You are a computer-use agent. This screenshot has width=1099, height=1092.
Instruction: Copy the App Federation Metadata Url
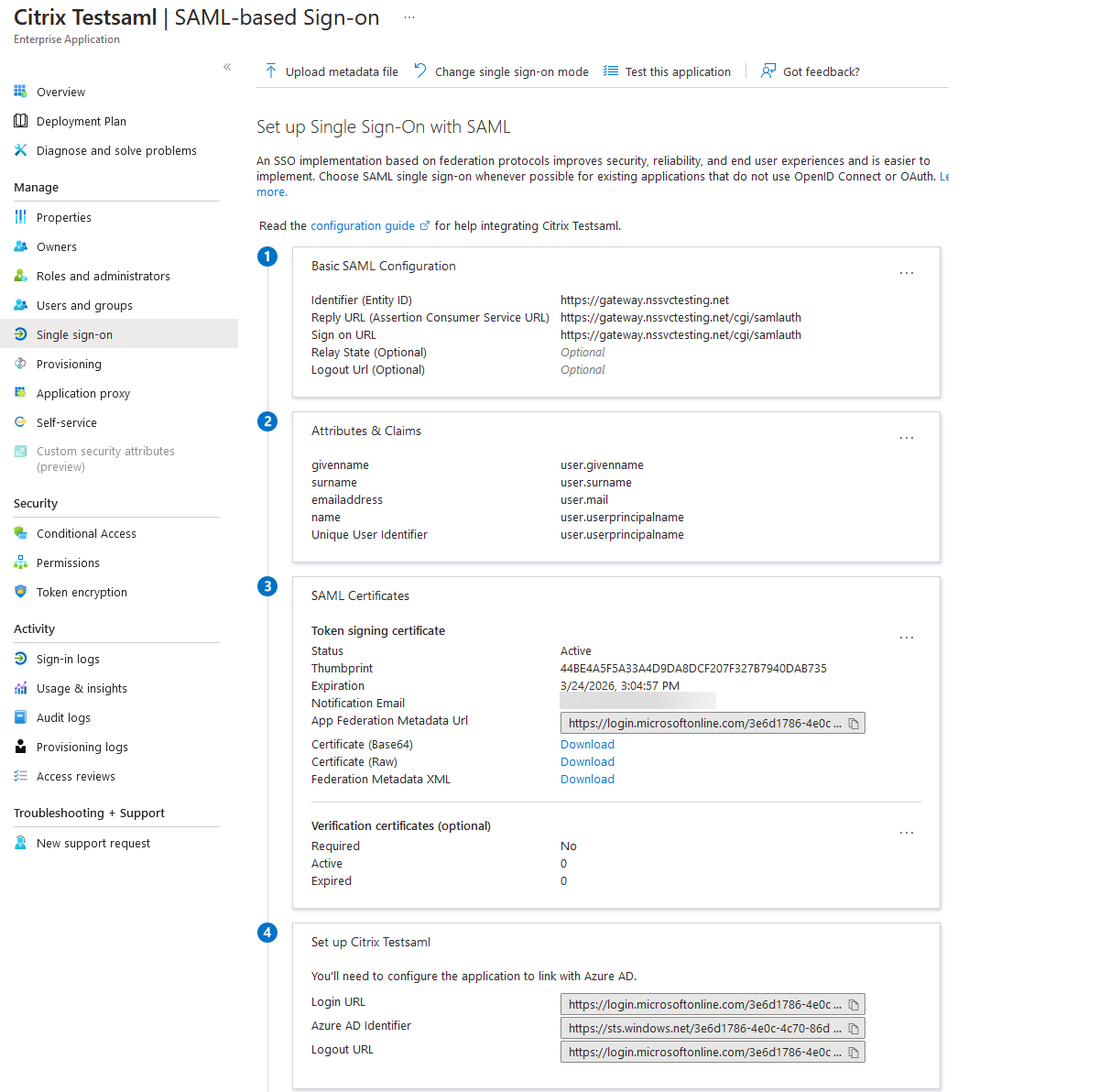(x=854, y=724)
